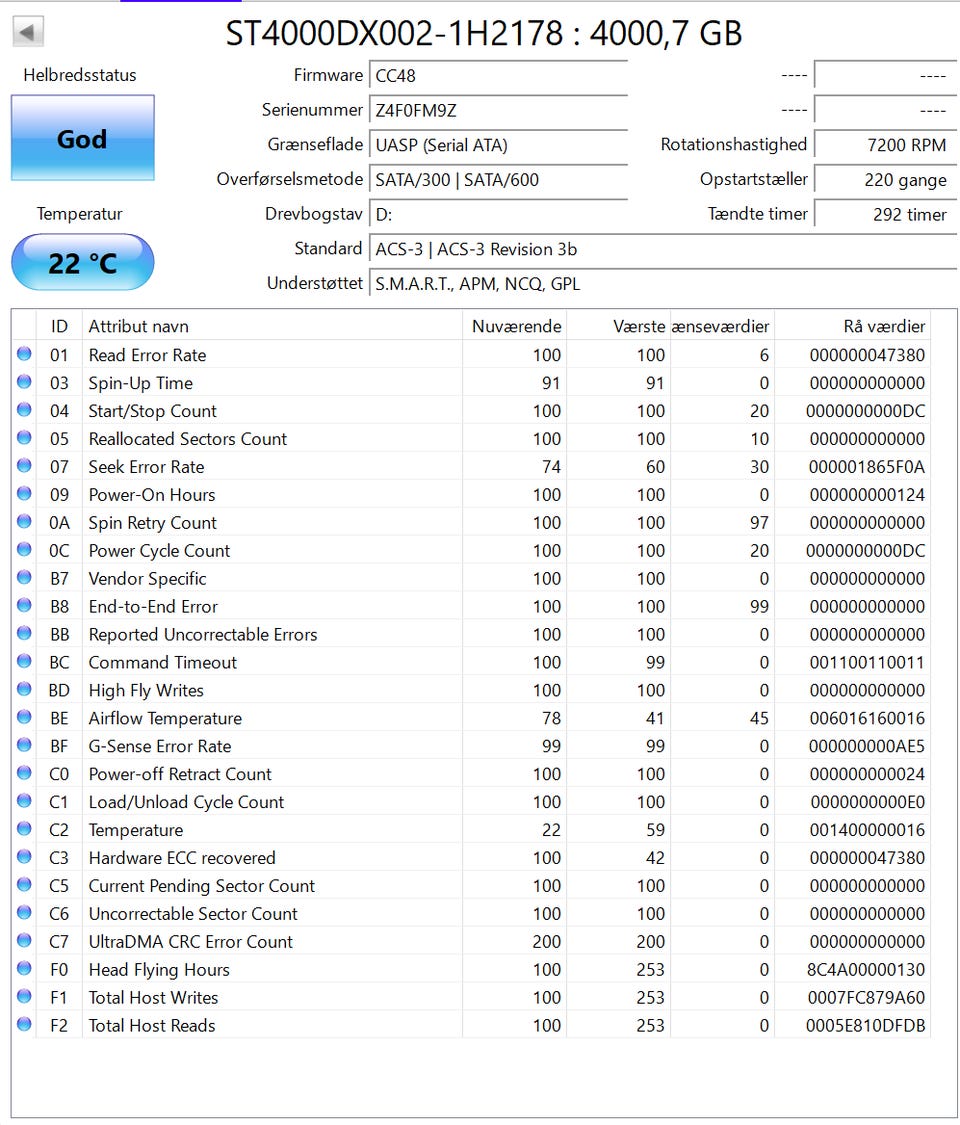Click the Tændte timer field showing 292 timer
Viewport: 960px width, 1125px height.
coord(883,214)
